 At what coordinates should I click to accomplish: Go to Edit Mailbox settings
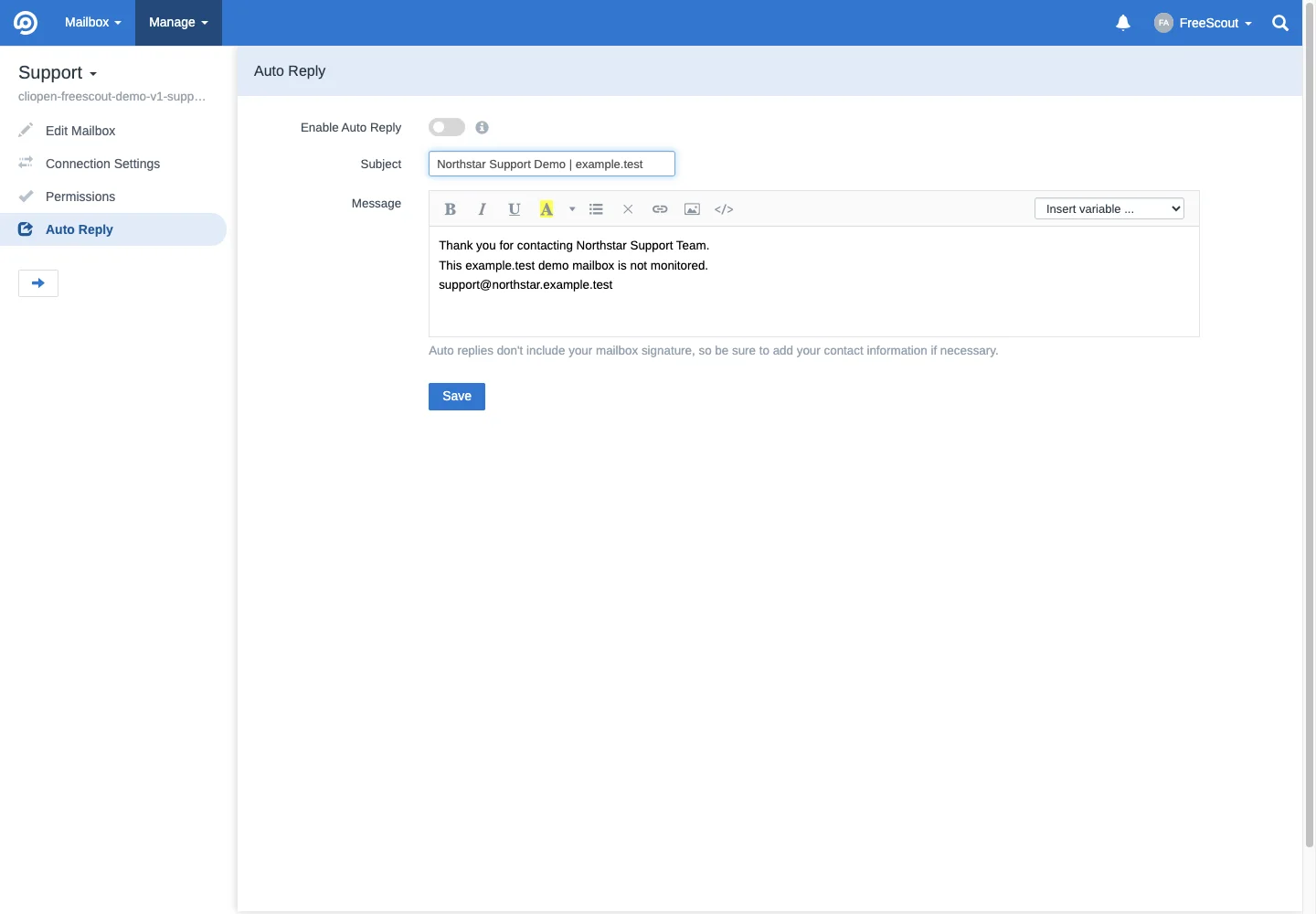[x=80, y=131]
